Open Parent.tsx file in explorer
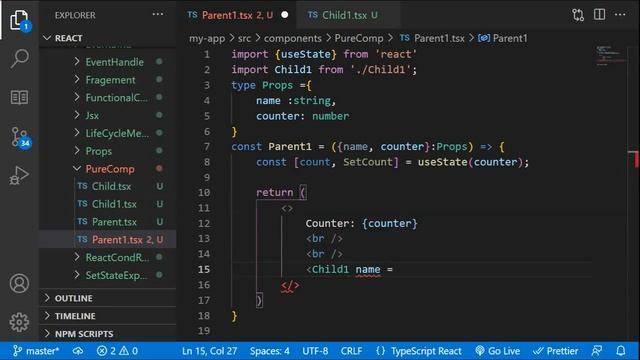The width and height of the screenshot is (640, 360). coord(114,222)
